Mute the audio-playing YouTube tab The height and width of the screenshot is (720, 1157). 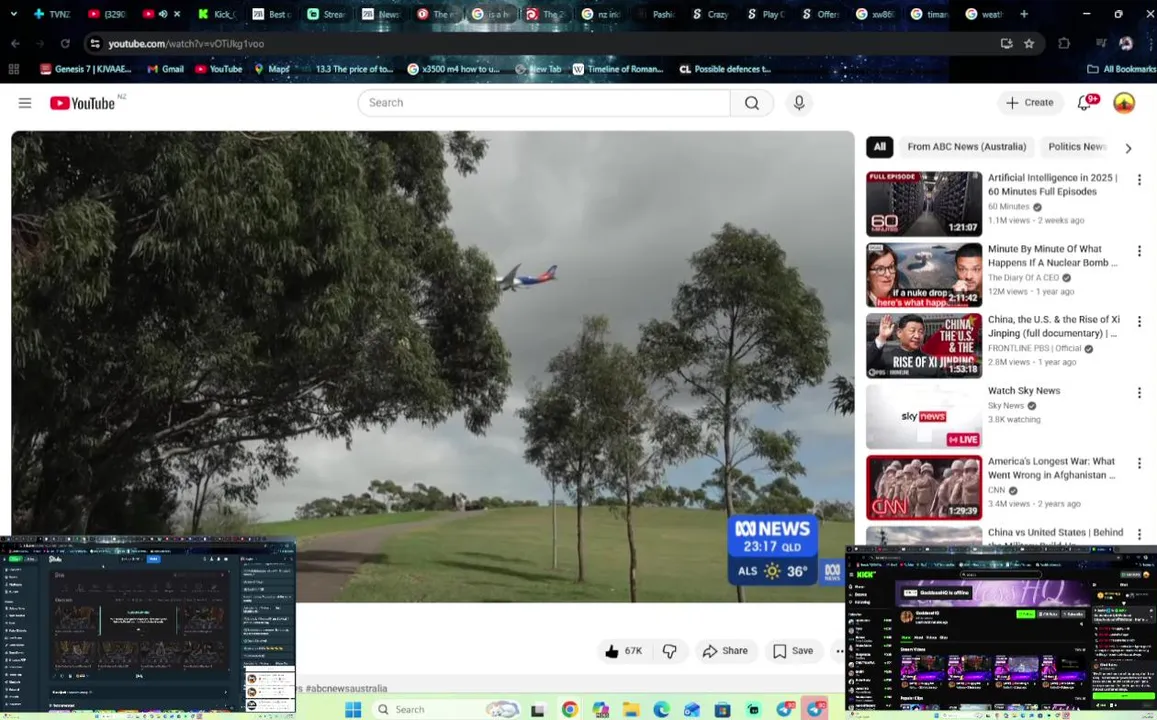tap(163, 14)
